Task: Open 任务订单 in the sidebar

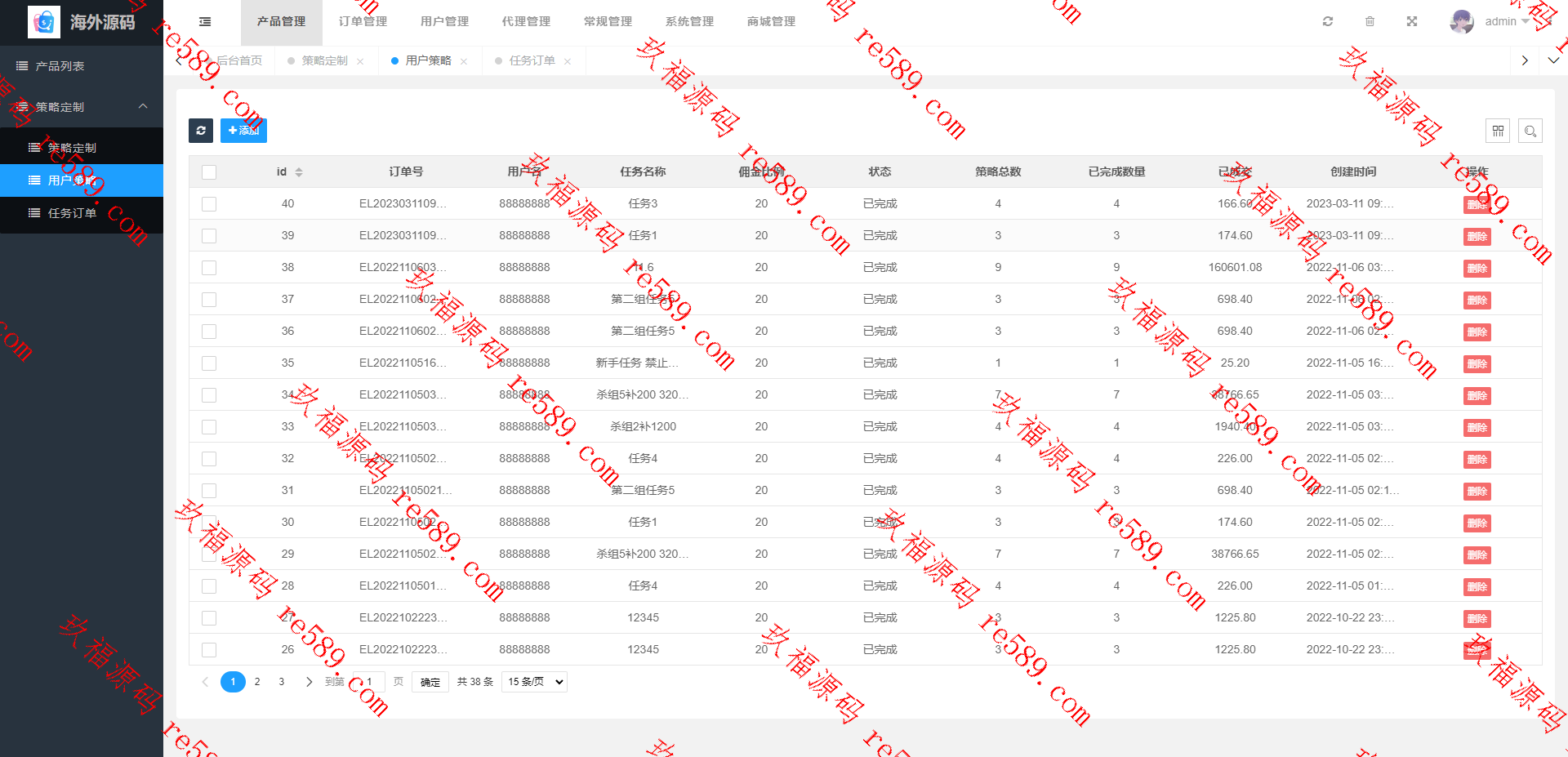Action: pos(82,213)
